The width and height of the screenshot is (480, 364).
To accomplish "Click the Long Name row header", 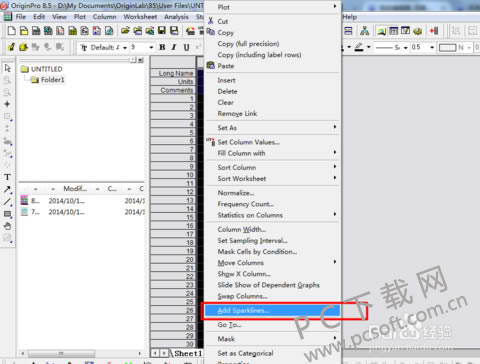I will [x=173, y=73].
